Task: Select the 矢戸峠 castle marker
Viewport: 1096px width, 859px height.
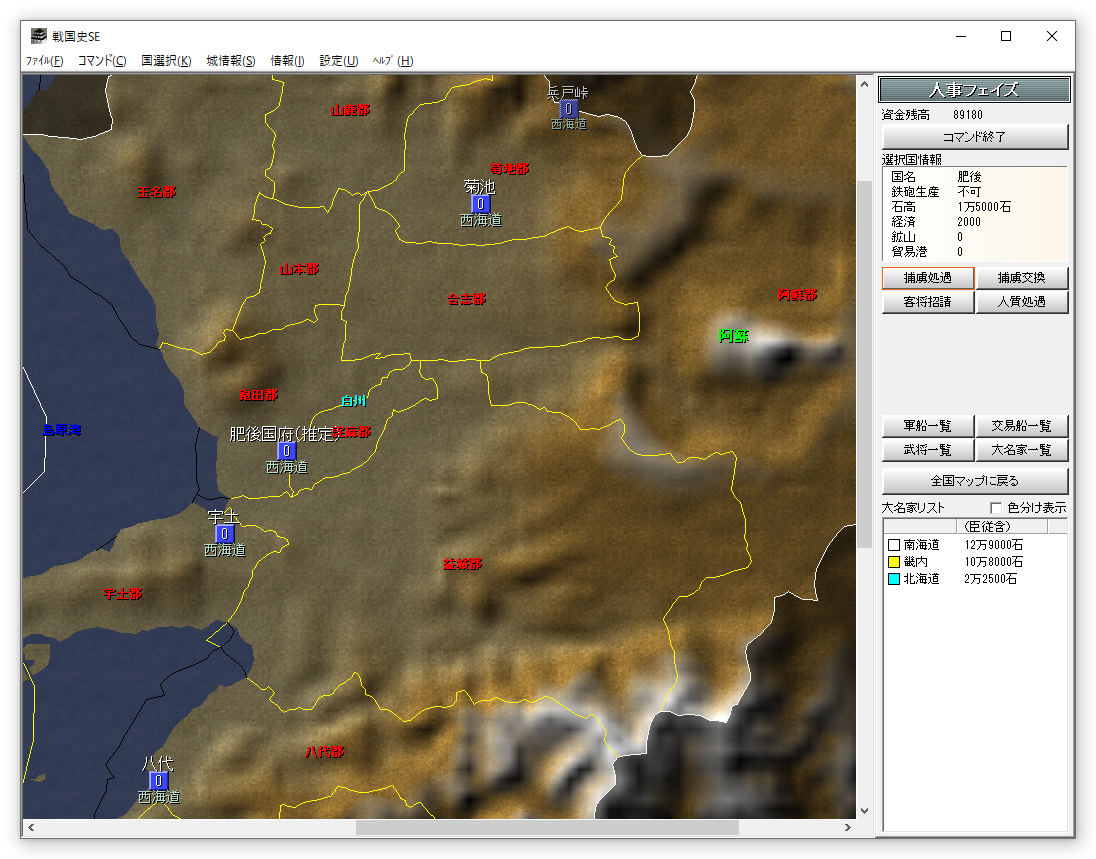Action: [568, 109]
